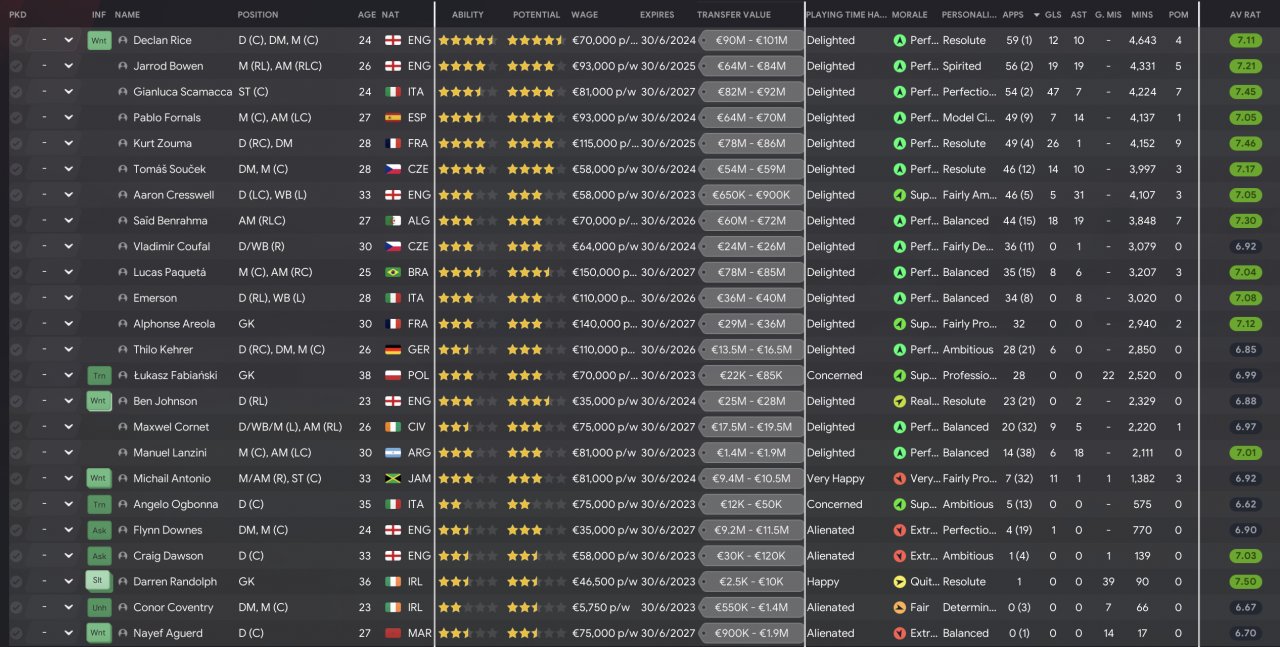
Task: Click Declan Rice's 'Wnt' info status icon
Action: (99, 40)
